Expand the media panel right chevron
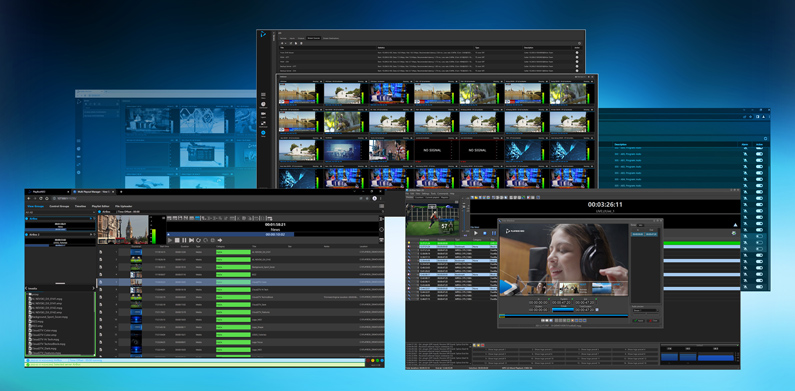The image size is (795, 391). tap(93, 288)
